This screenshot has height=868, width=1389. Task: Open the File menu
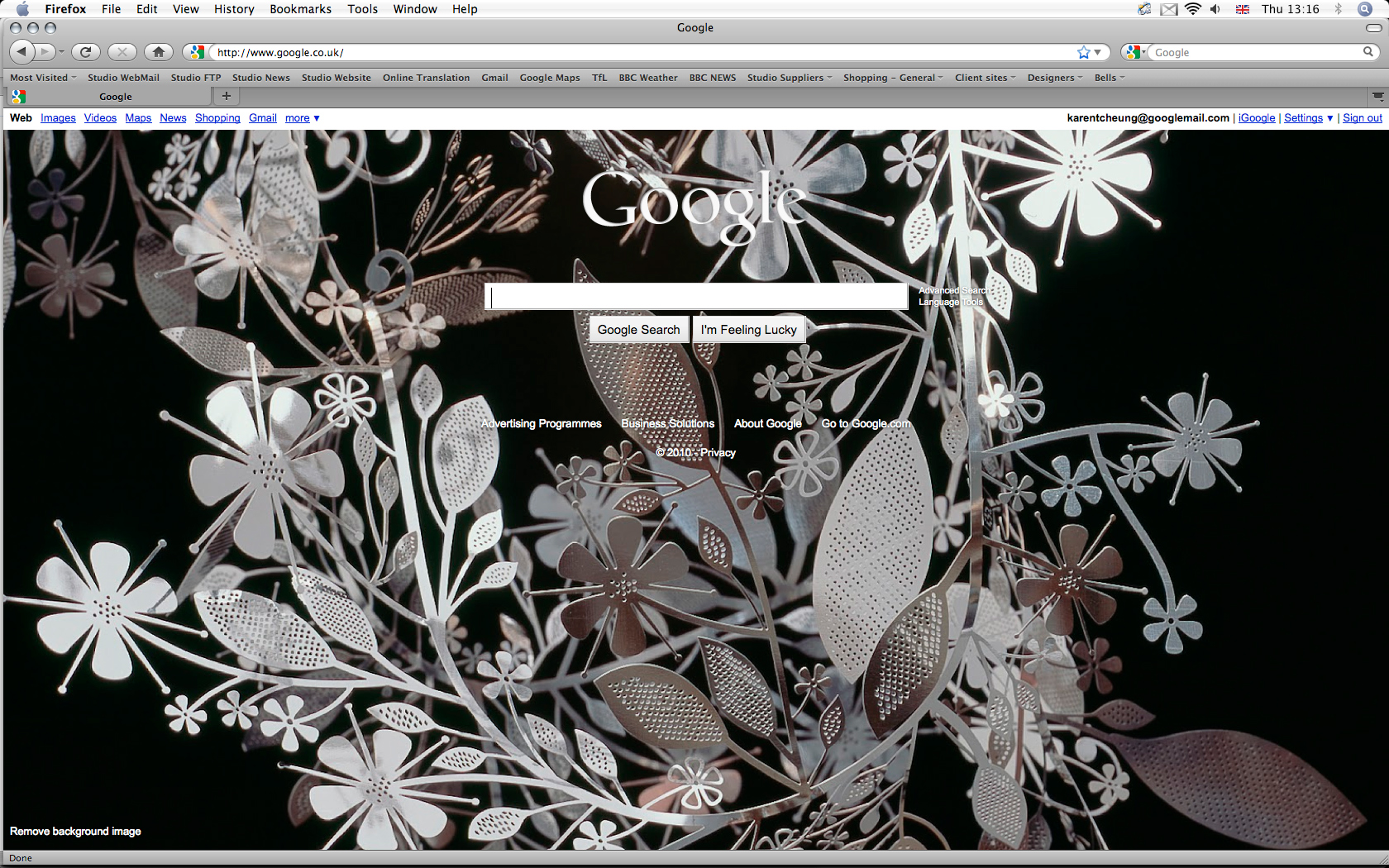click(x=112, y=9)
